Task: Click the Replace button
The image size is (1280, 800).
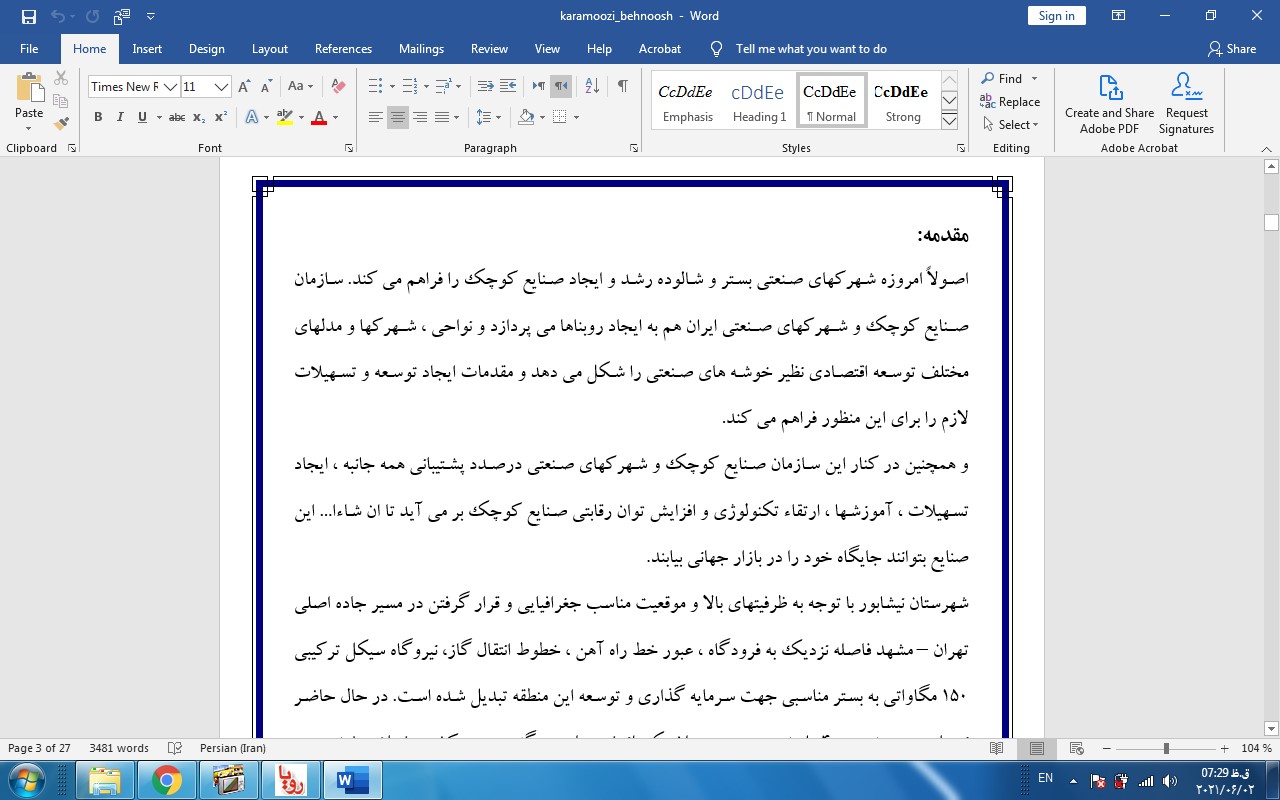Action: click(x=1010, y=102)
